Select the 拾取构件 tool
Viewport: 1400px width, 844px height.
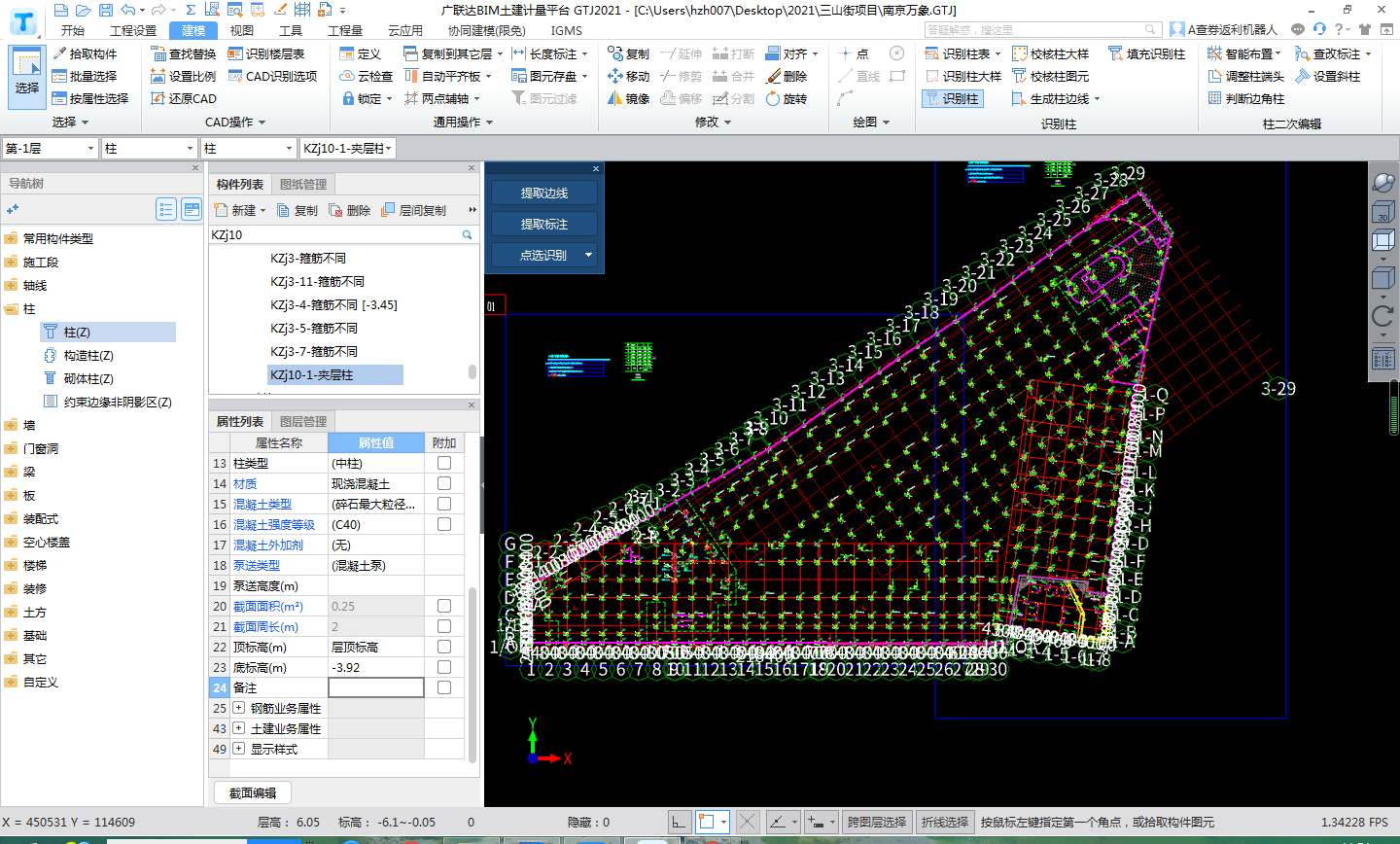pos(86,53)
